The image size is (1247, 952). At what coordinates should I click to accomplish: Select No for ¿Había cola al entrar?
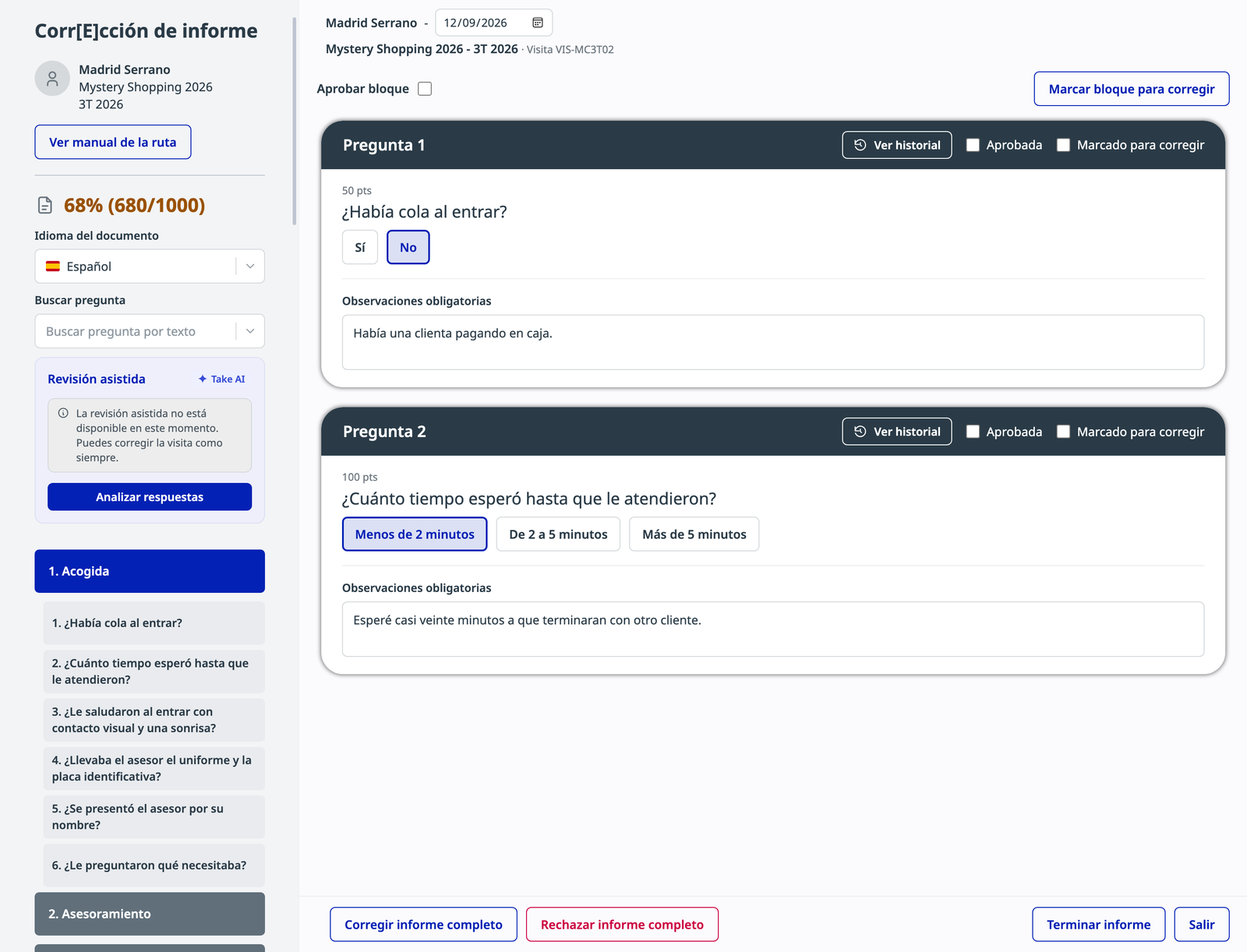coord(408,247)
